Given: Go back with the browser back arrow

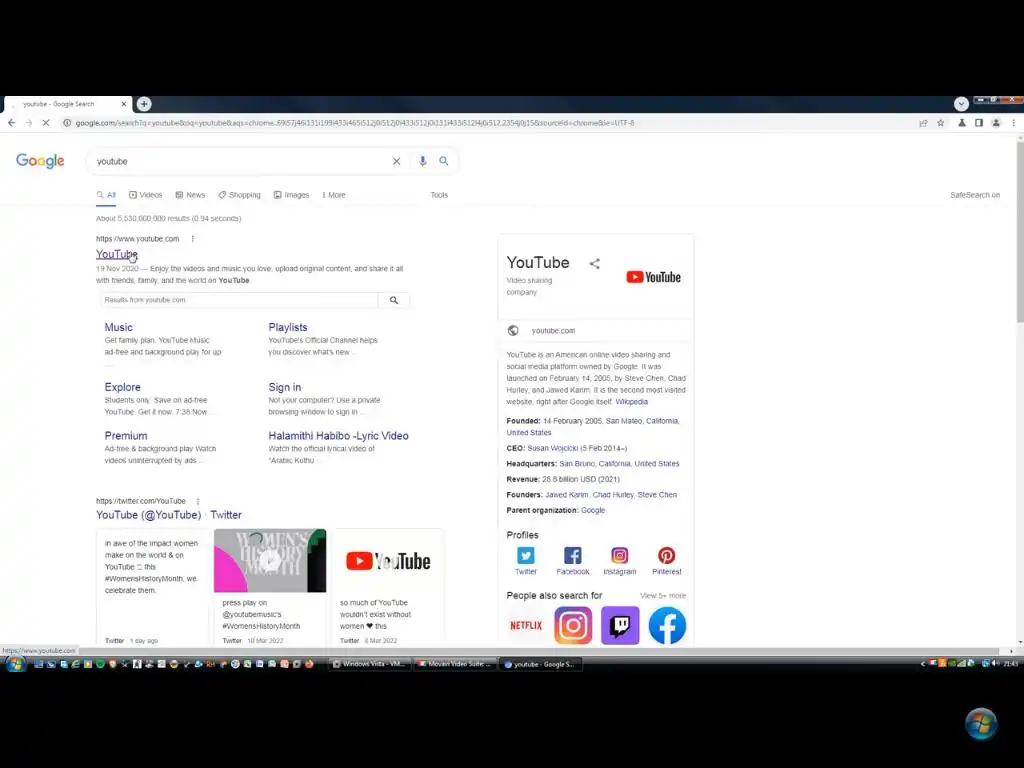Looking at the screenshot, I should click(12, 123).
